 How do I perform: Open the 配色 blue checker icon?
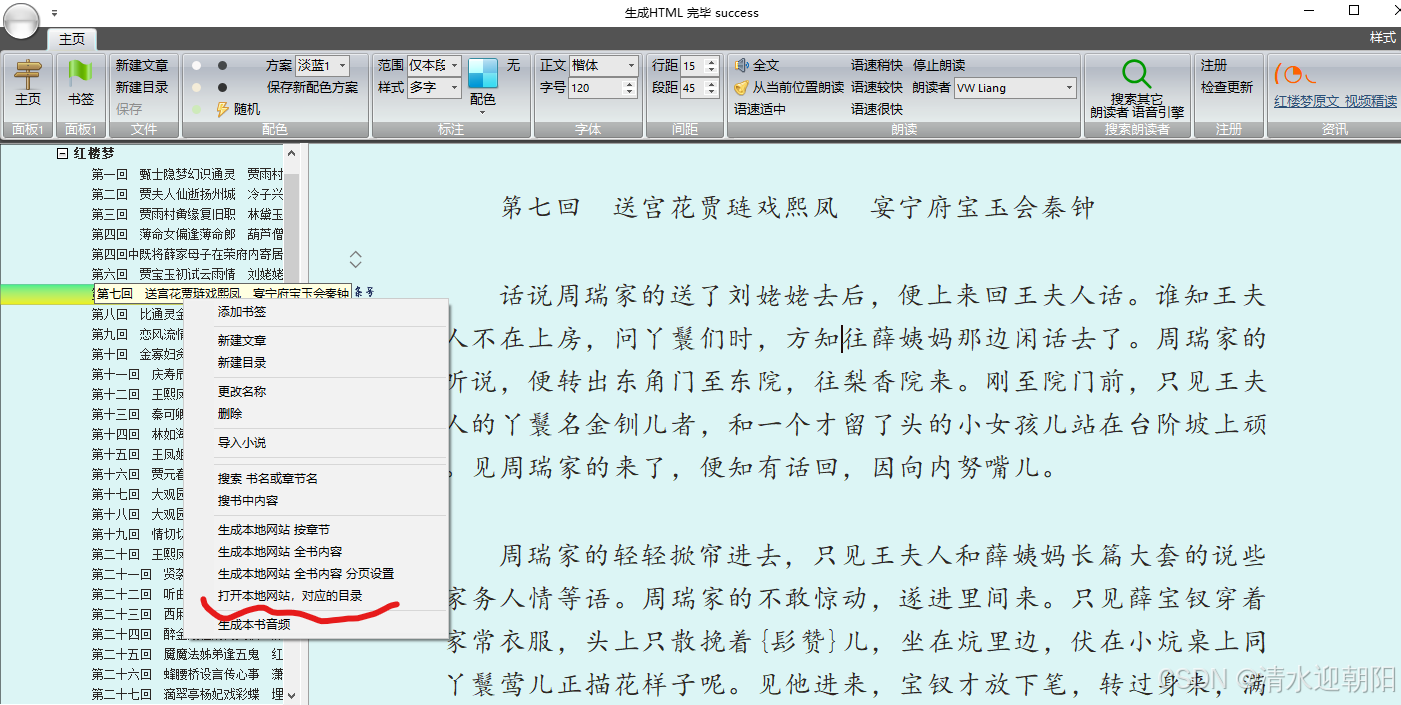click(x=483, y=74)
